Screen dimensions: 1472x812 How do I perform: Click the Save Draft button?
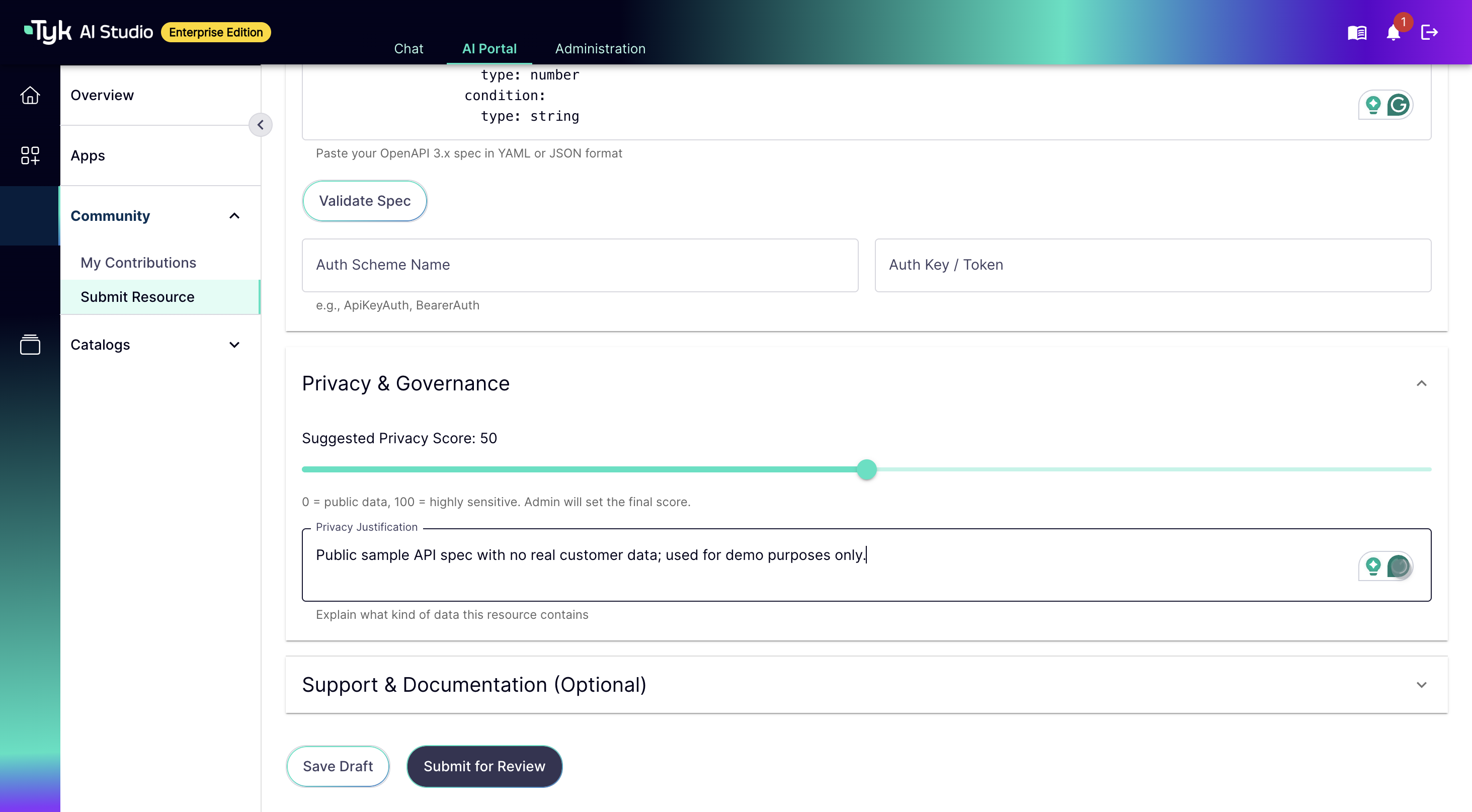click(x=338, y=766)
